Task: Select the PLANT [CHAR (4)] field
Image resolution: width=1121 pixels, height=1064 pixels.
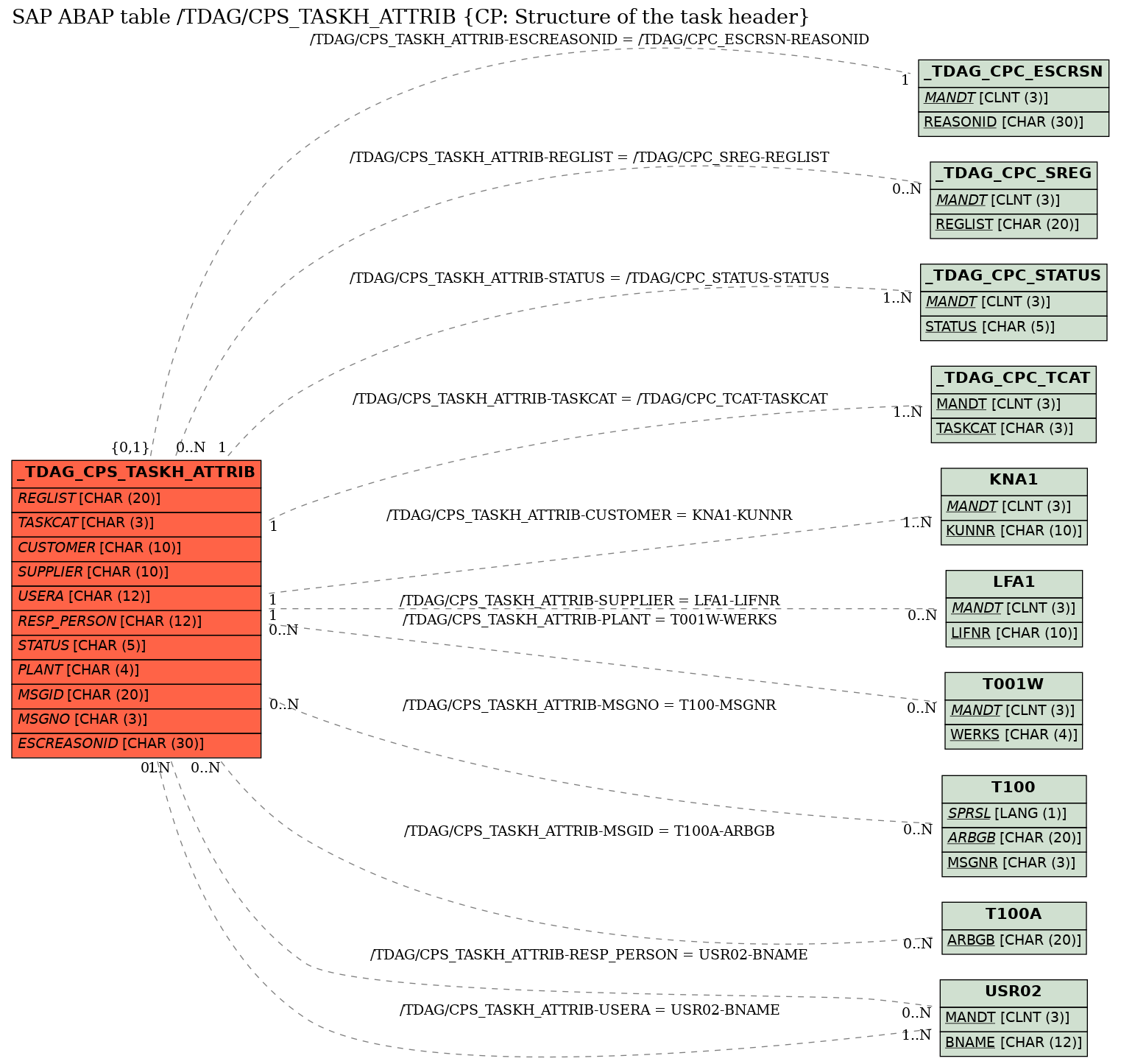Action: pos(136,671)
